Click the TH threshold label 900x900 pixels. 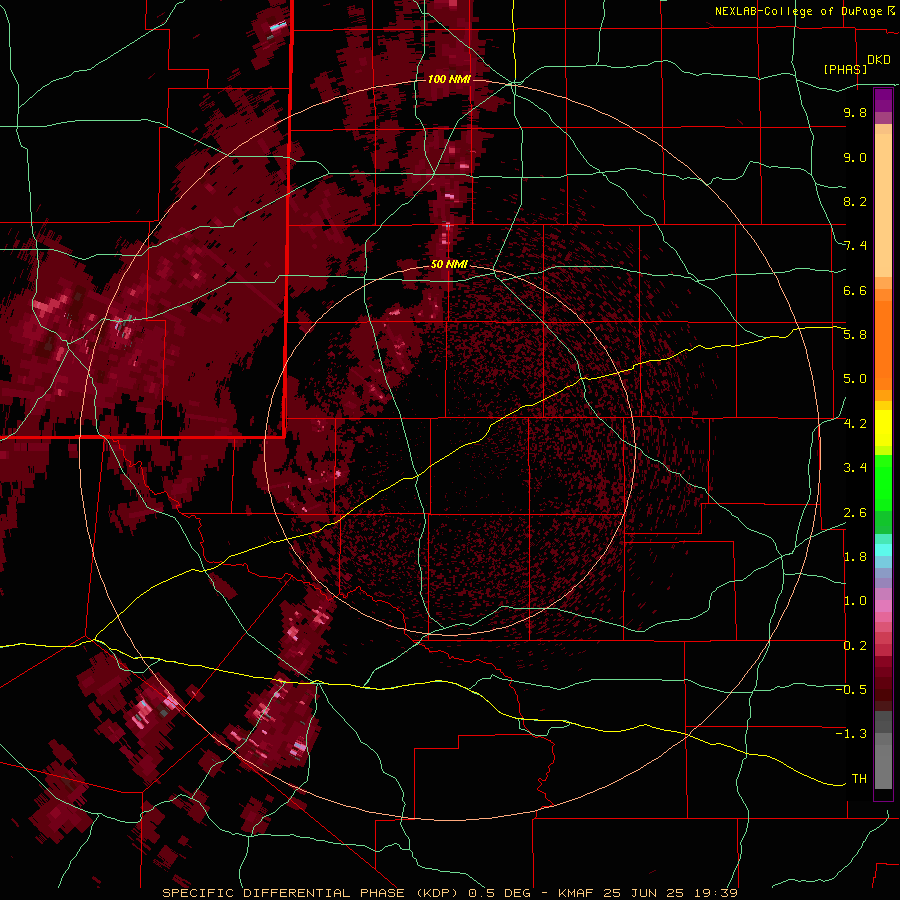859,779
